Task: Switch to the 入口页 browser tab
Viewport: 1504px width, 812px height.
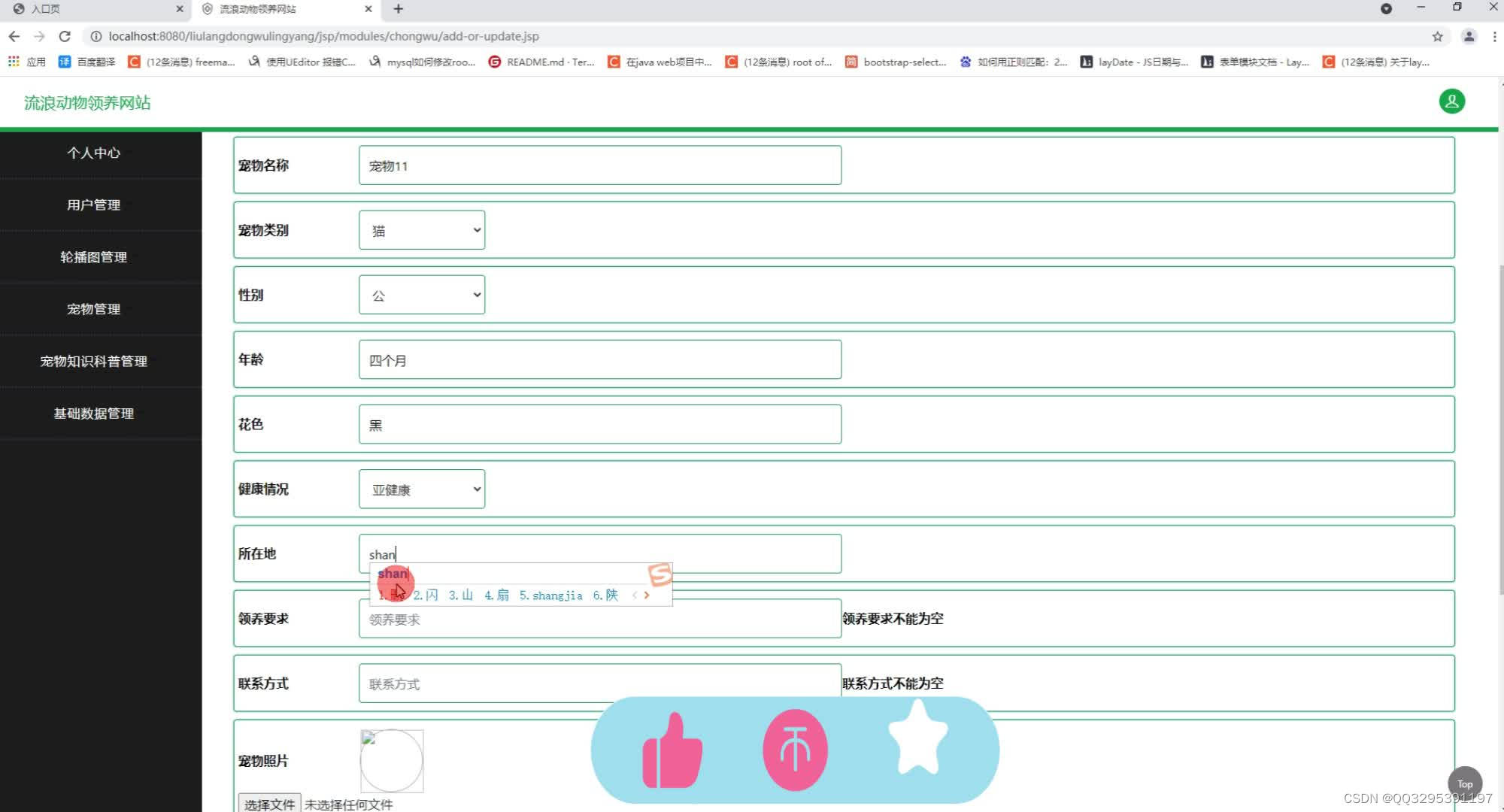Action: tap(94, 9)
